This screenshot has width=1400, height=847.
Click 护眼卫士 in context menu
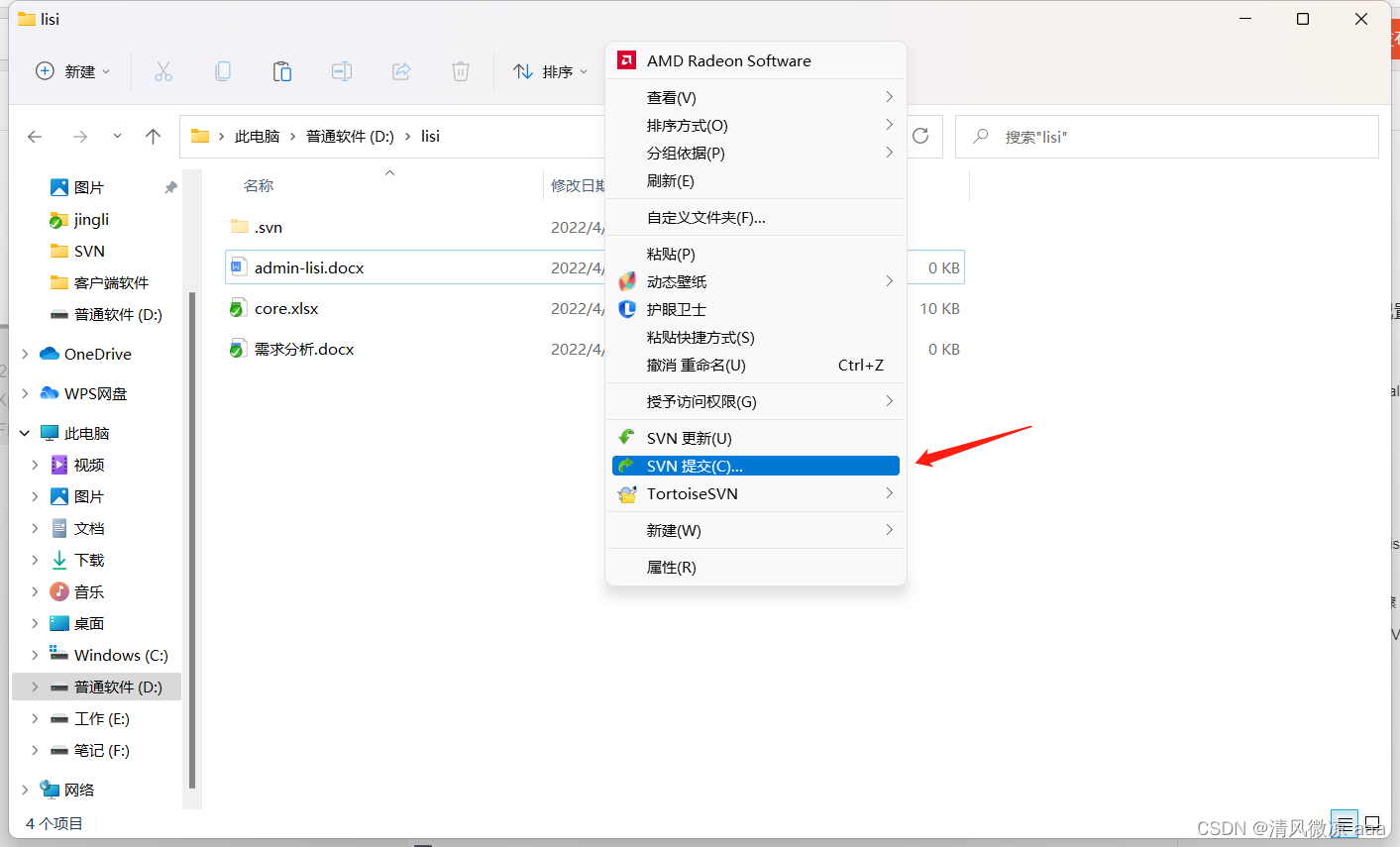point(756,309)
